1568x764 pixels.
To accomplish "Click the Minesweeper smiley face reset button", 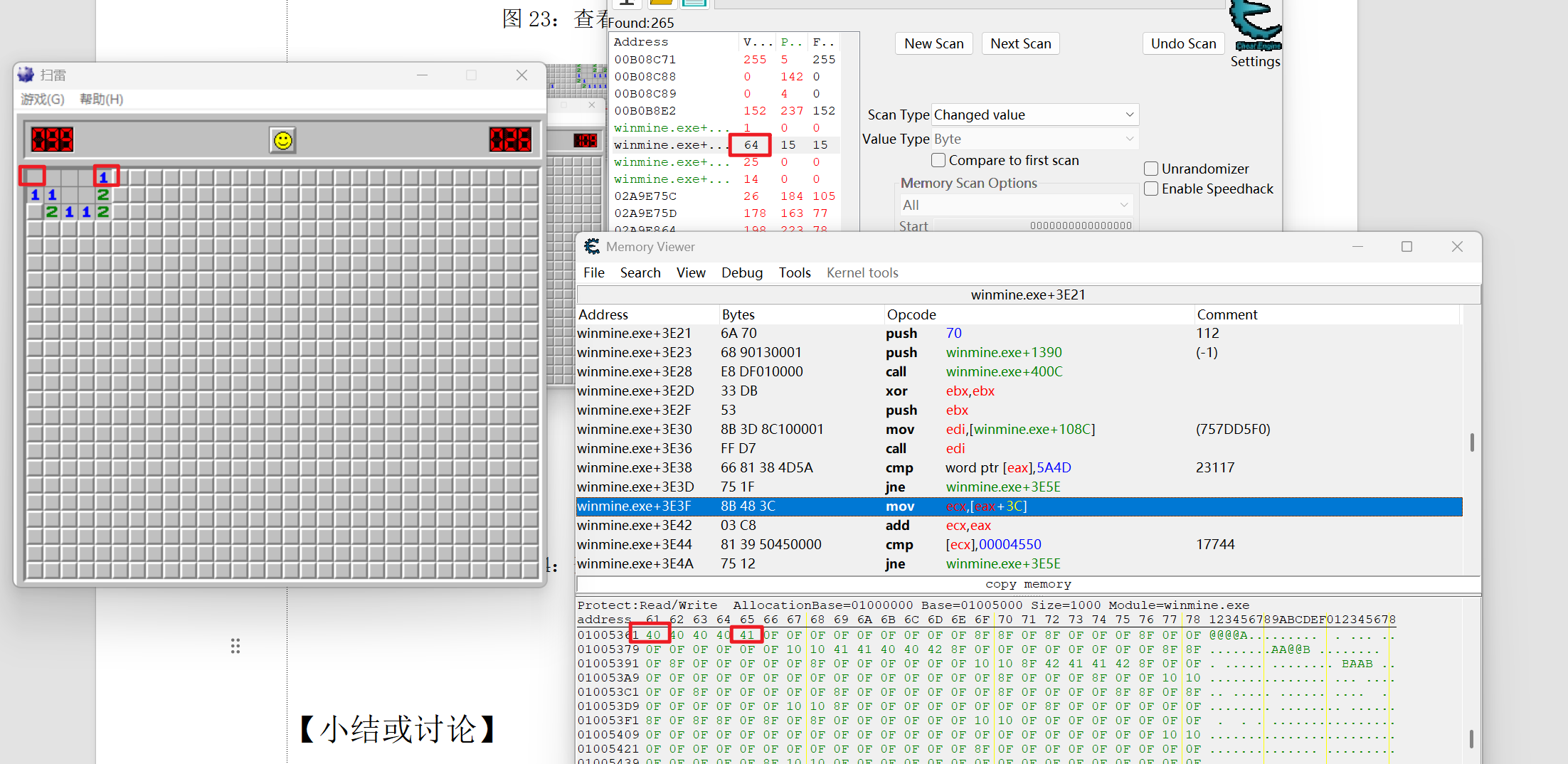I will [282, 140].
